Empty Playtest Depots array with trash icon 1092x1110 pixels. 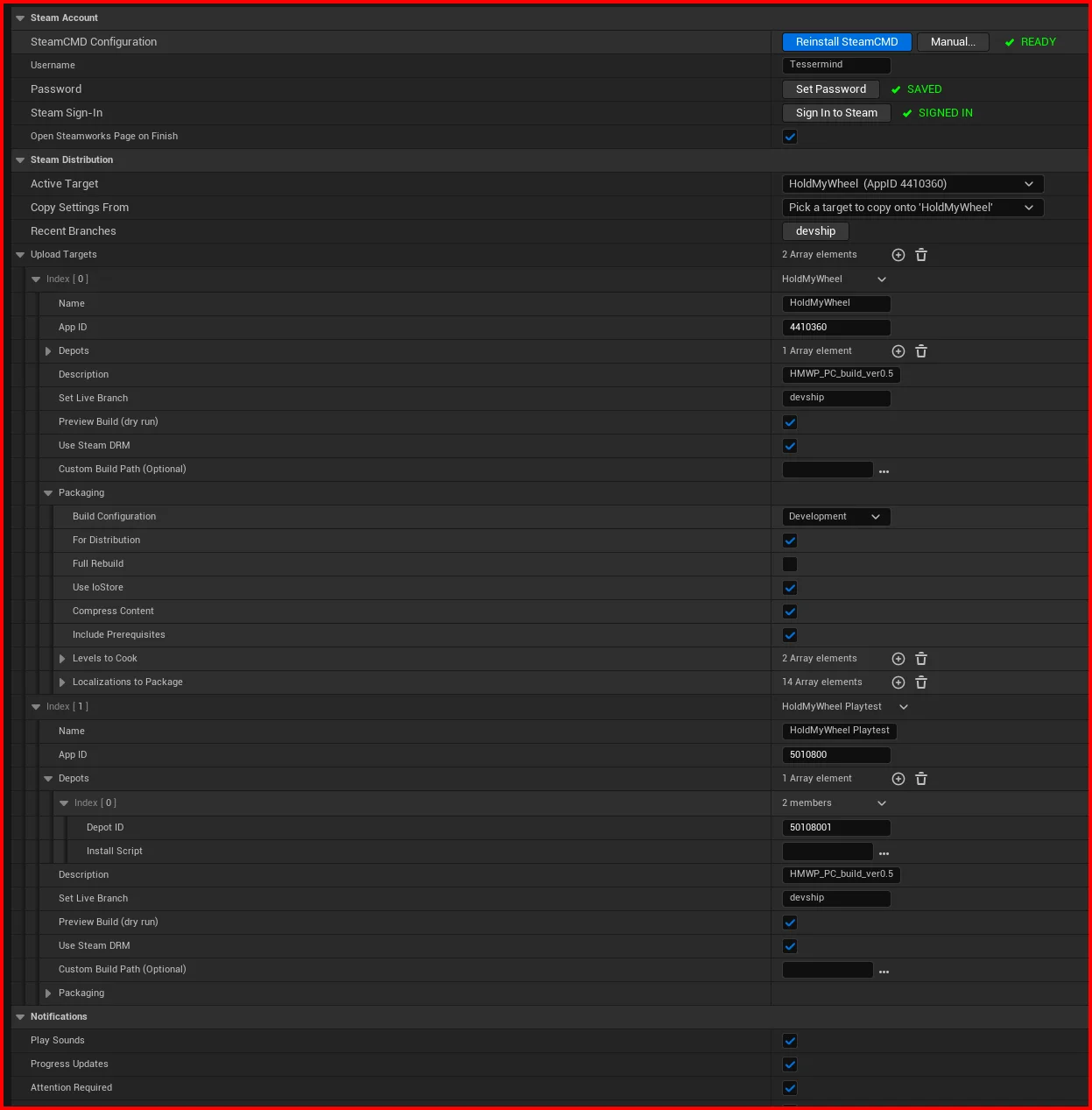[921, 779]
